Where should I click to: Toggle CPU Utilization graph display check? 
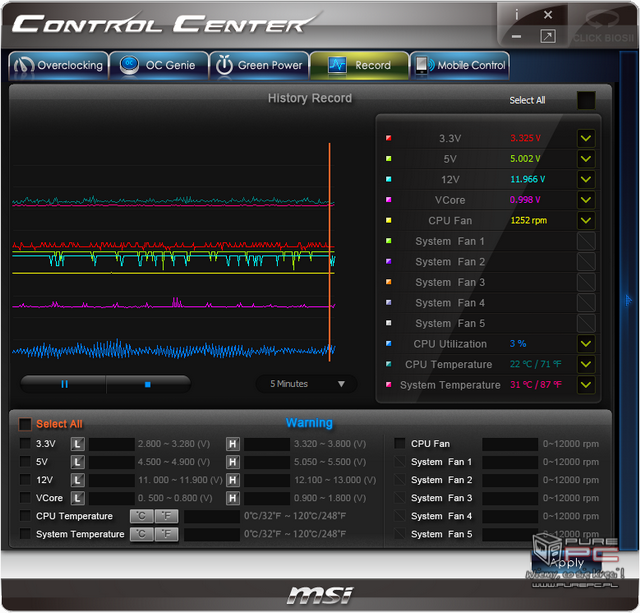[x=586, y=344]
